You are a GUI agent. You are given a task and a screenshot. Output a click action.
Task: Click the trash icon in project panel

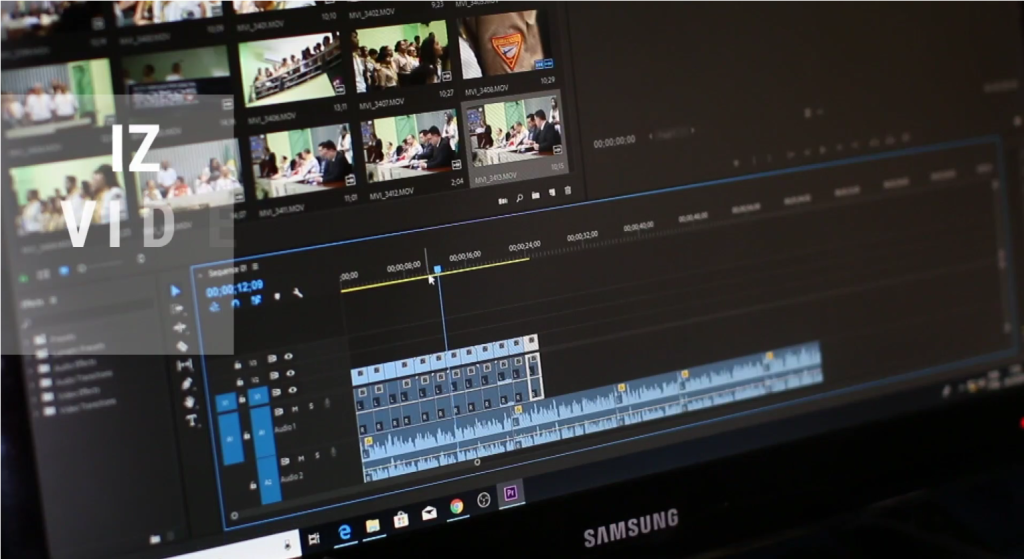[568, 191]
